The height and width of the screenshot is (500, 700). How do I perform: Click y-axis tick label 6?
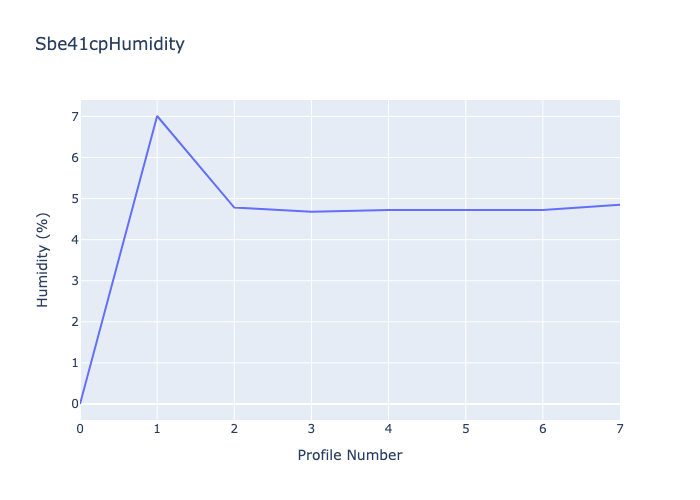(74, 158)
